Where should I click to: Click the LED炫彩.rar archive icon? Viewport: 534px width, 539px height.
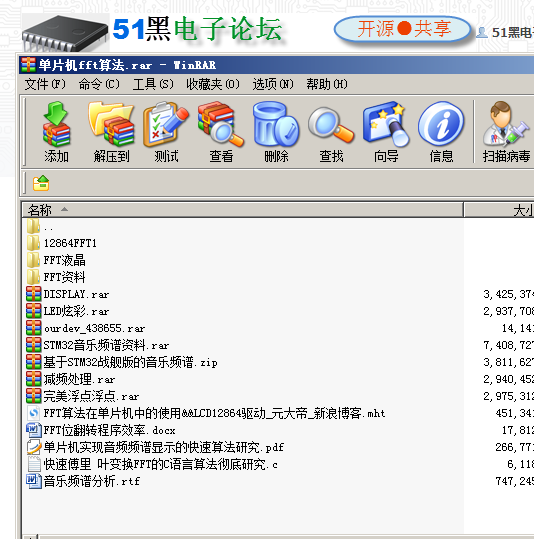click(34, 311)
